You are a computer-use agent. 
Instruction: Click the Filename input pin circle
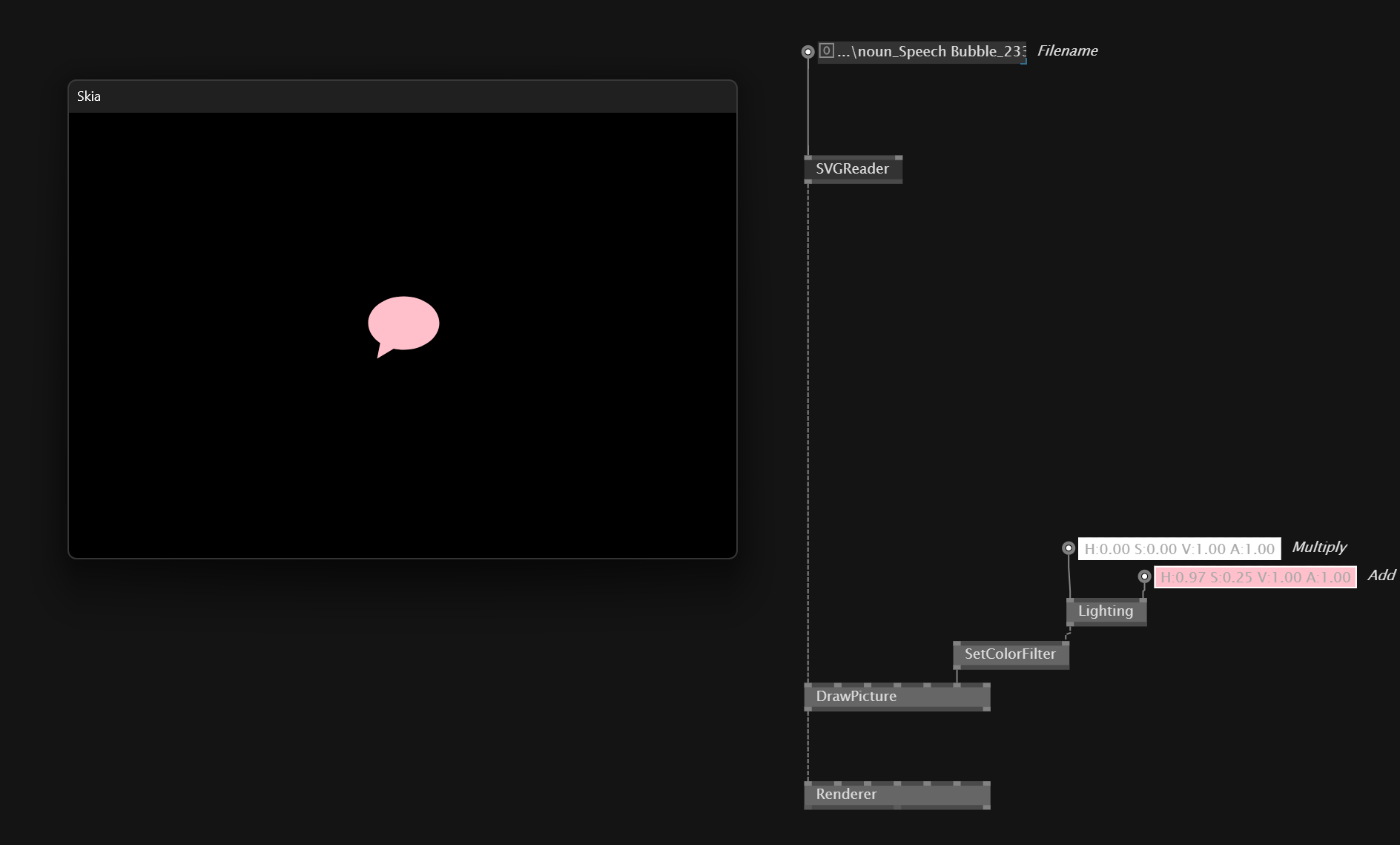click(808, 52)
